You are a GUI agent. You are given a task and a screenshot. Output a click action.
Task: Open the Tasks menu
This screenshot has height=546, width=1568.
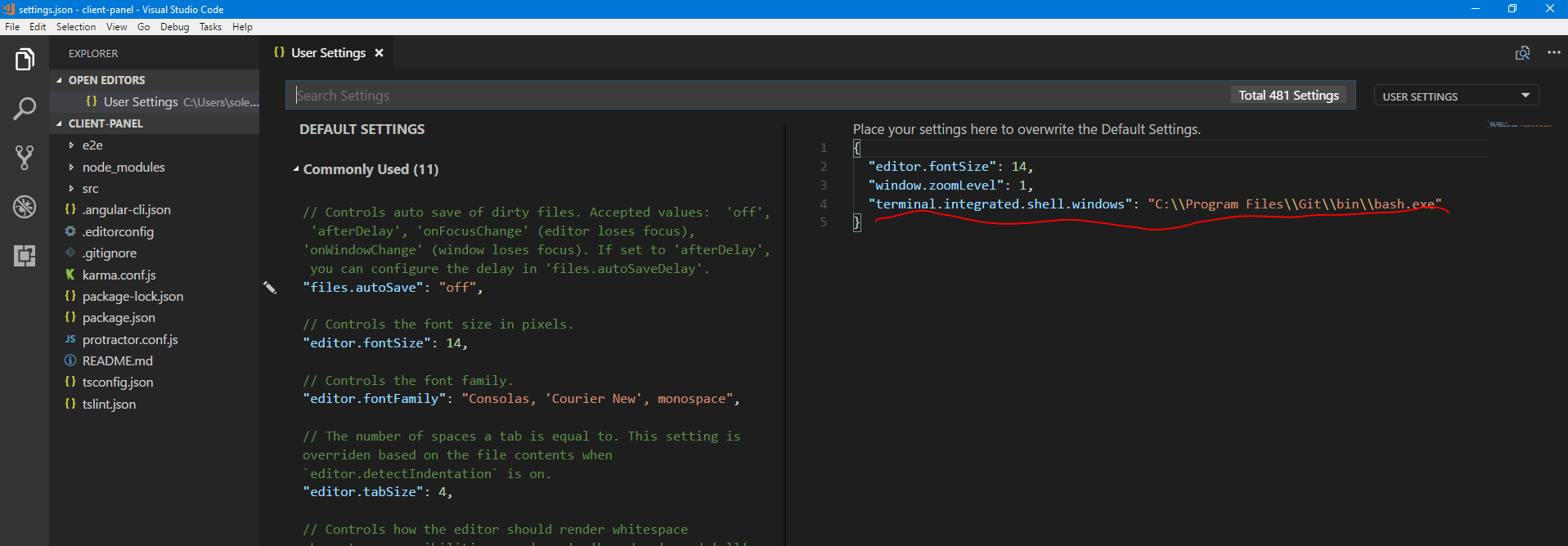210,27
